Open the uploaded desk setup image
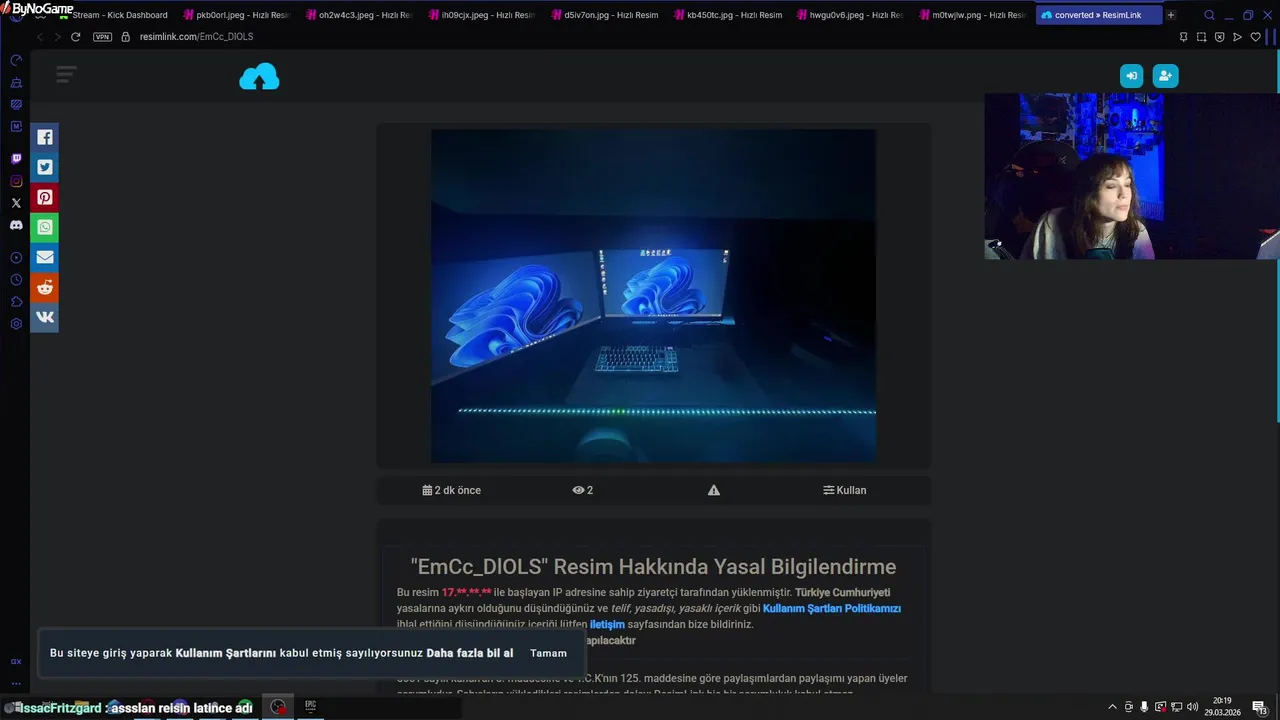This screenshot has height=720, width=1280. point(653,296)
